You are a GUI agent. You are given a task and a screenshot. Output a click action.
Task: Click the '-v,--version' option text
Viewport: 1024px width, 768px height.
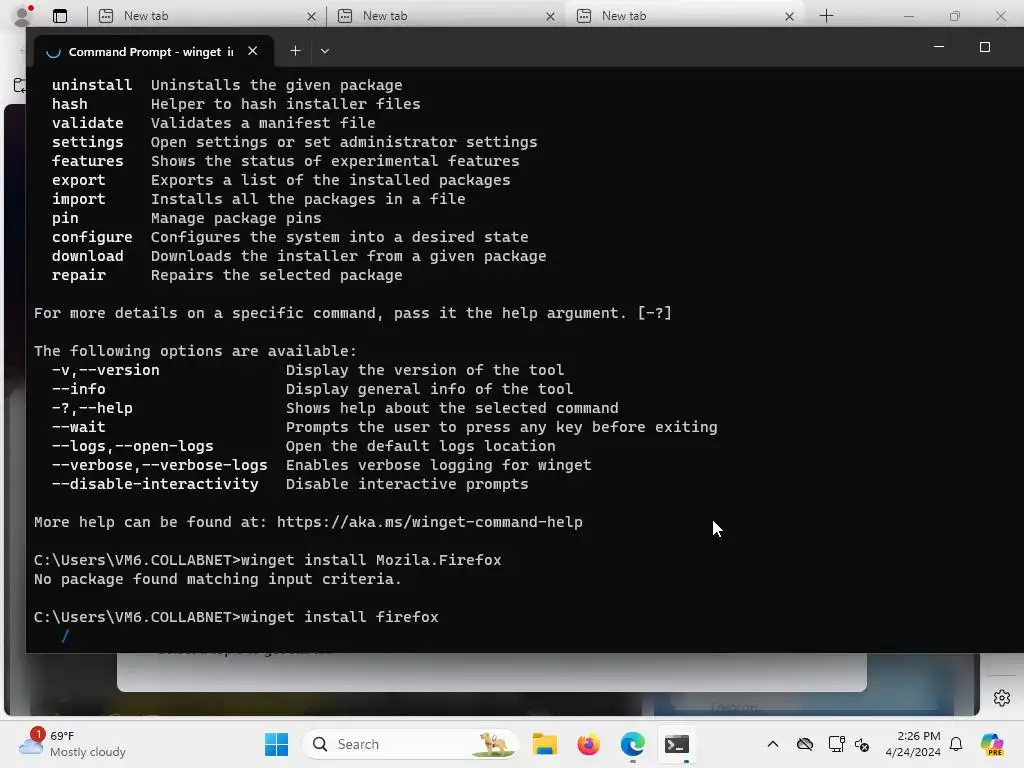pos(105,370)
